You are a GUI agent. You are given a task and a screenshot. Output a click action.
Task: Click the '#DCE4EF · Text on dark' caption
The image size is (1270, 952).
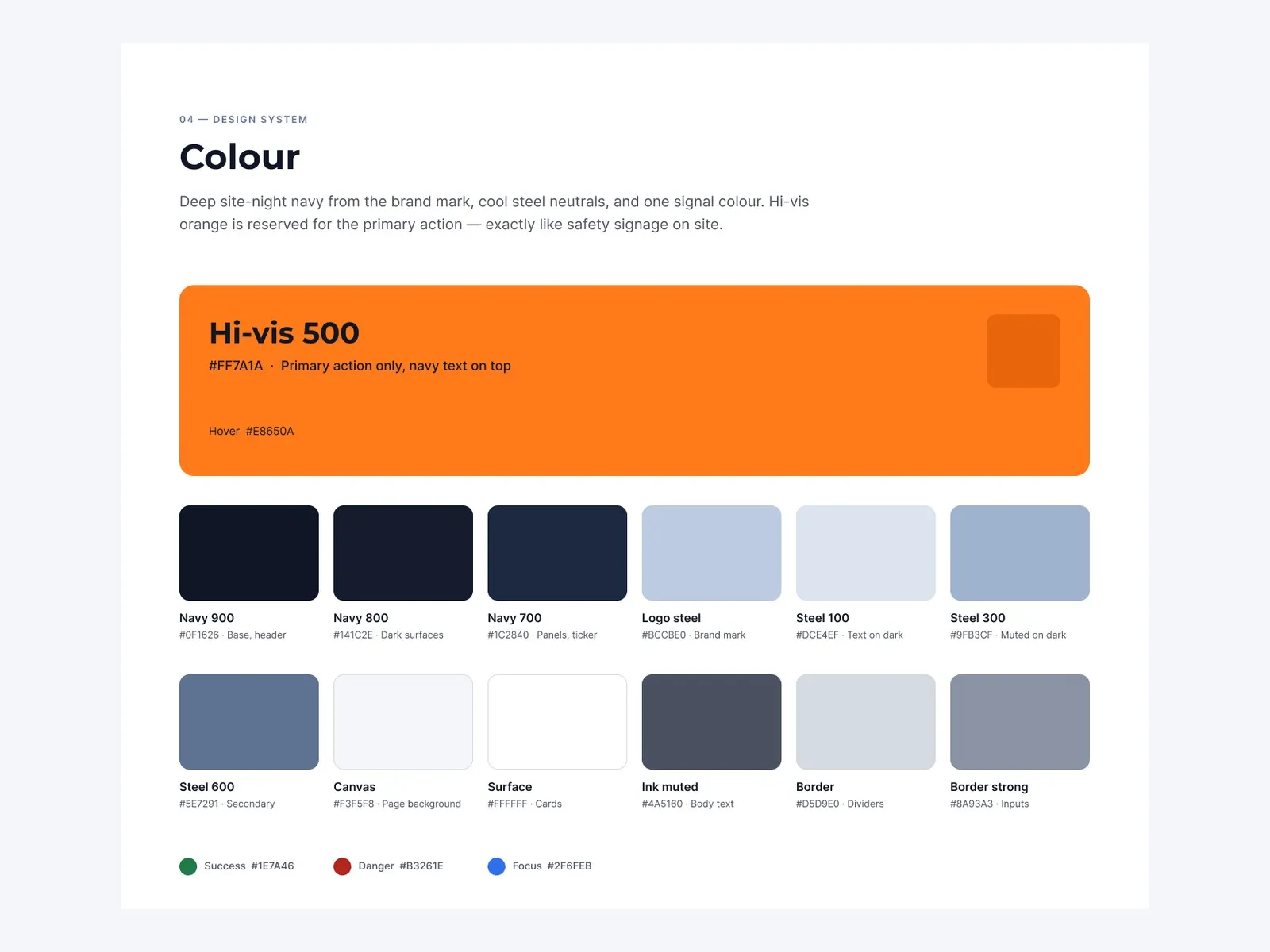coord(849,635)
